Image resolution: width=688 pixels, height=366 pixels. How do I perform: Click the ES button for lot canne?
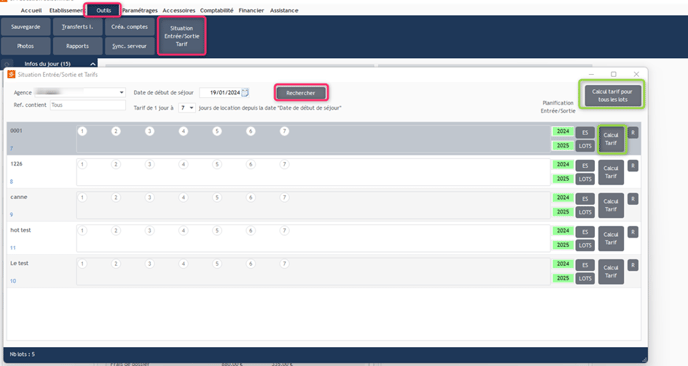click(x=585, y=199)
